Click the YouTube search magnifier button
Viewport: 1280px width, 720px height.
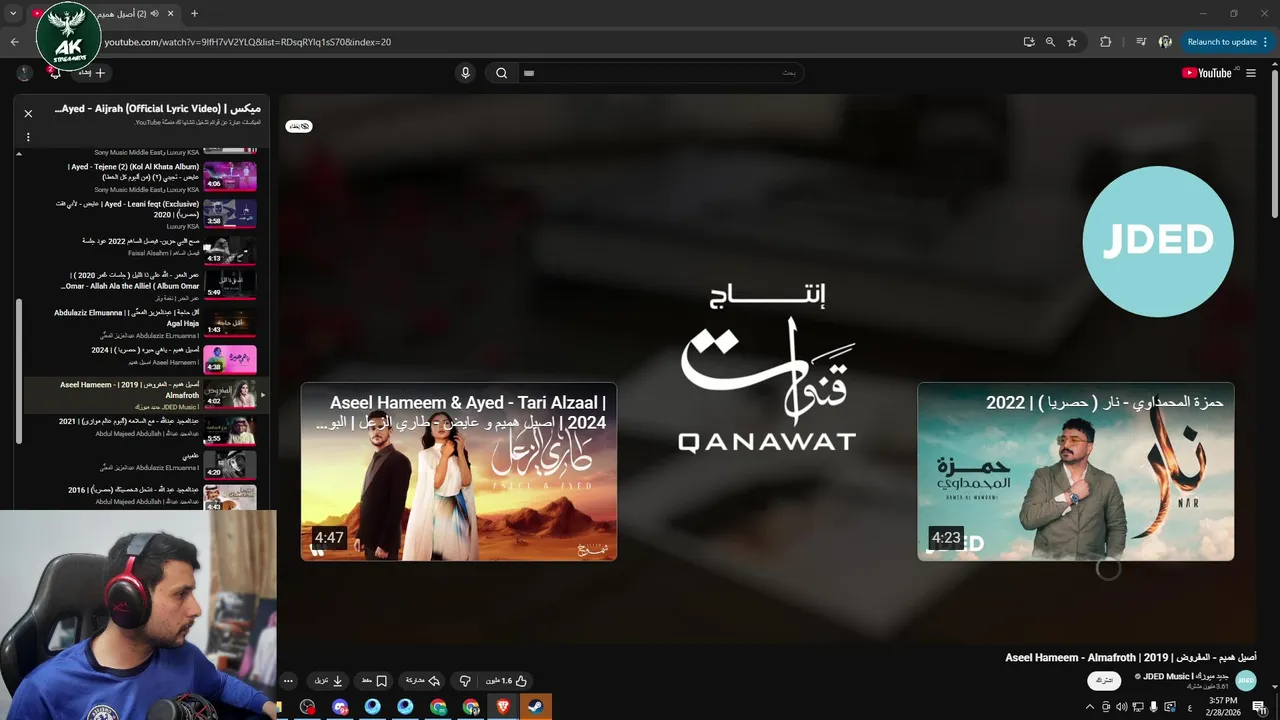pyautogui.click(x=502, y=73)
